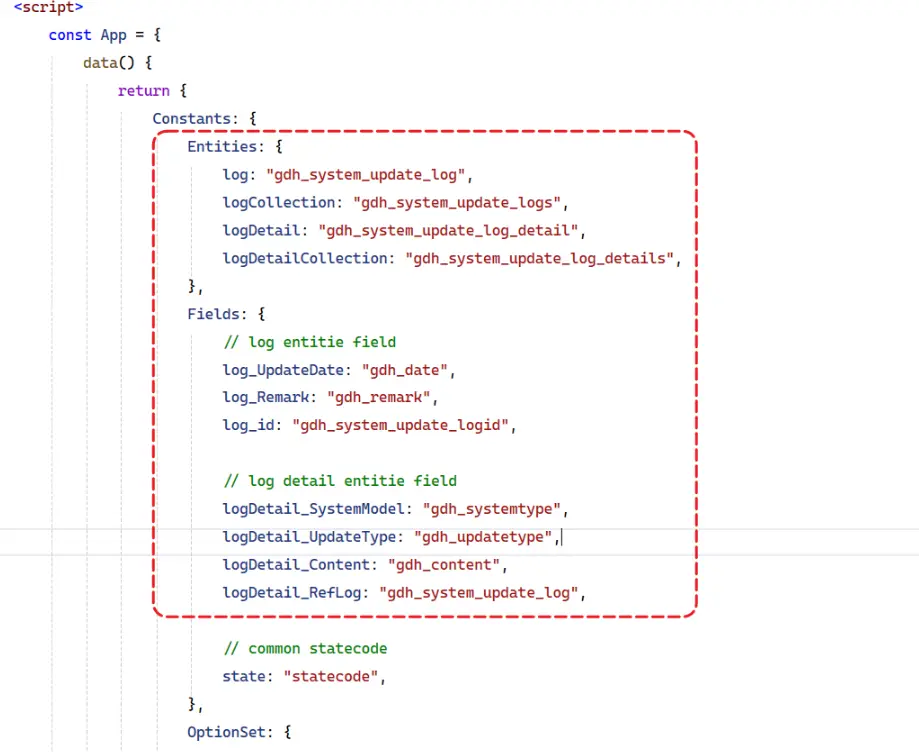Click the App constant name
919x752 pixels.
pos(114,35)
